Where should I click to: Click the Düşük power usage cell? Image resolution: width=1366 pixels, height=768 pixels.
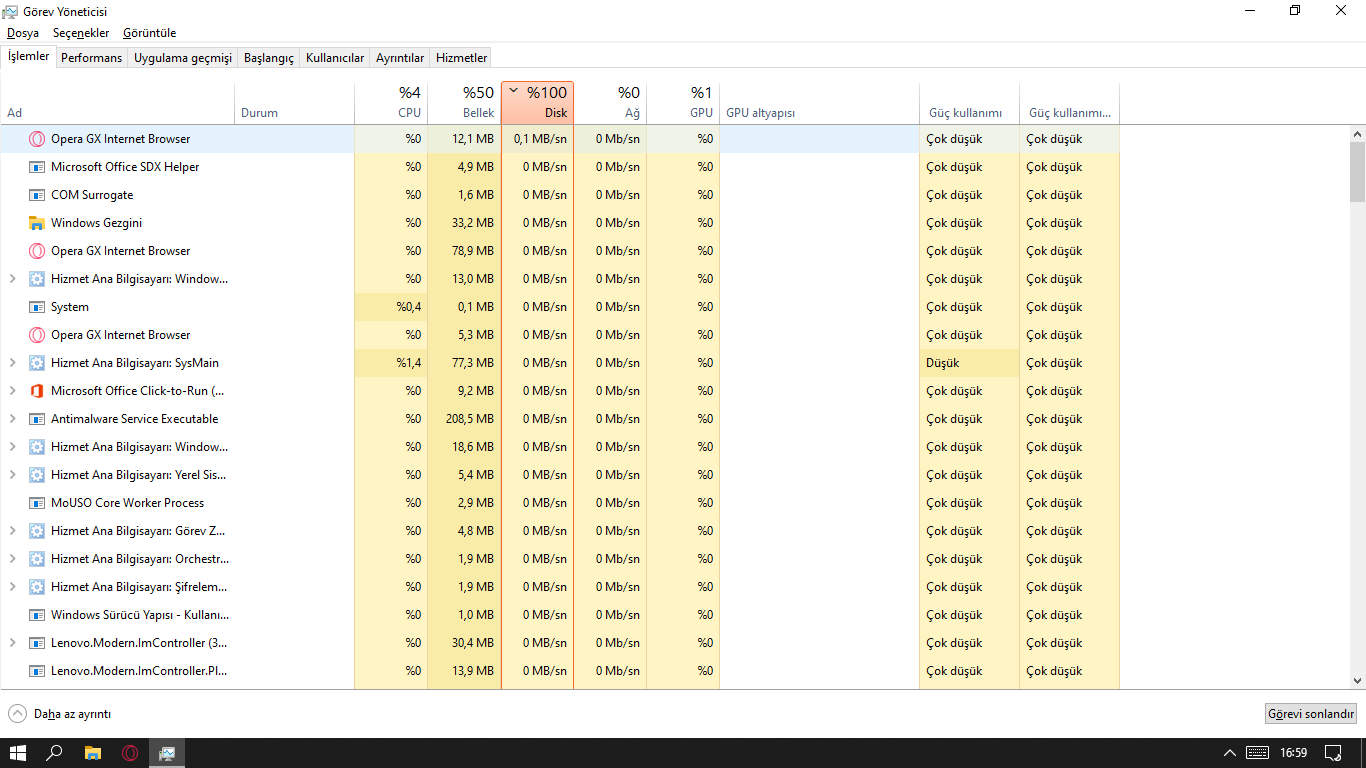[969, 363]
